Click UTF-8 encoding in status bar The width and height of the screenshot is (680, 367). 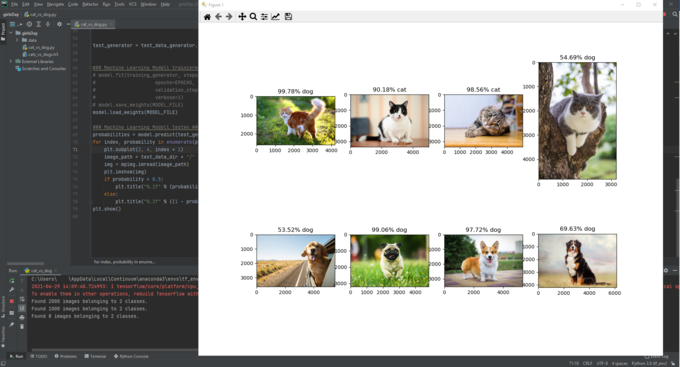[602, 364]
